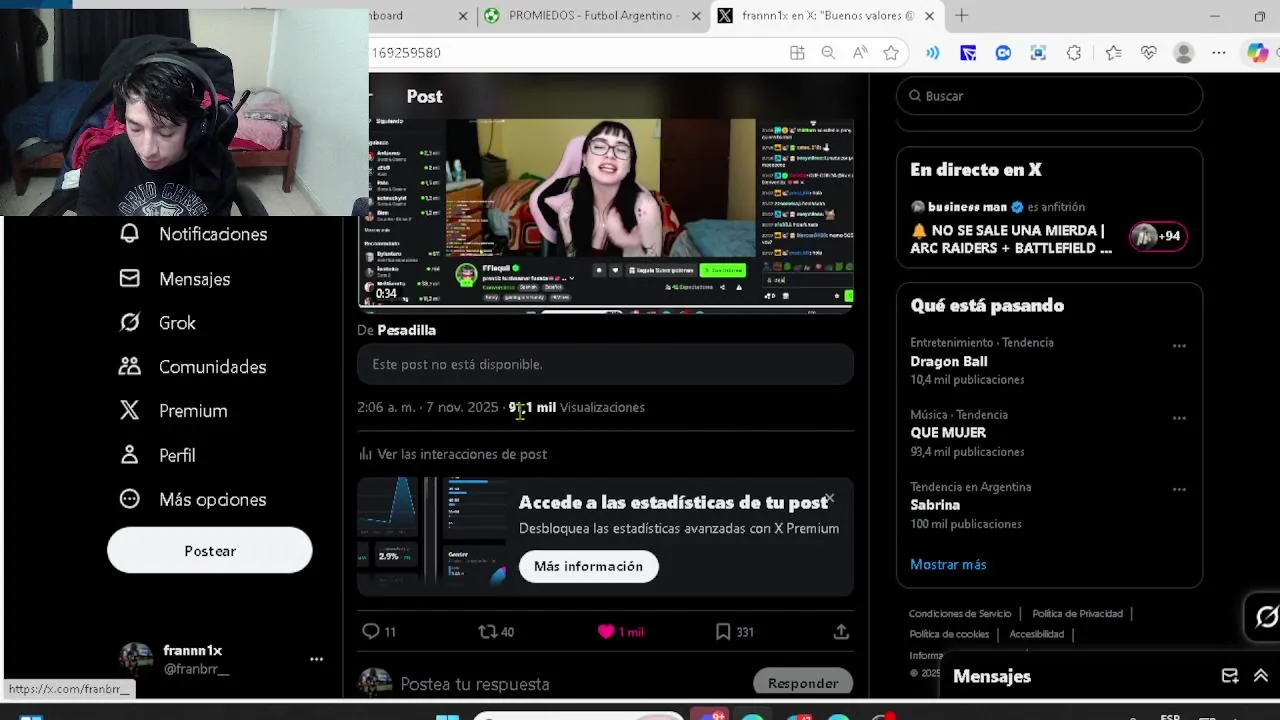Image resolution: width=1280 pixels, height=720 pixels.
Task: Open Condiciones de Servicio footer link
Action: point(960,614)
